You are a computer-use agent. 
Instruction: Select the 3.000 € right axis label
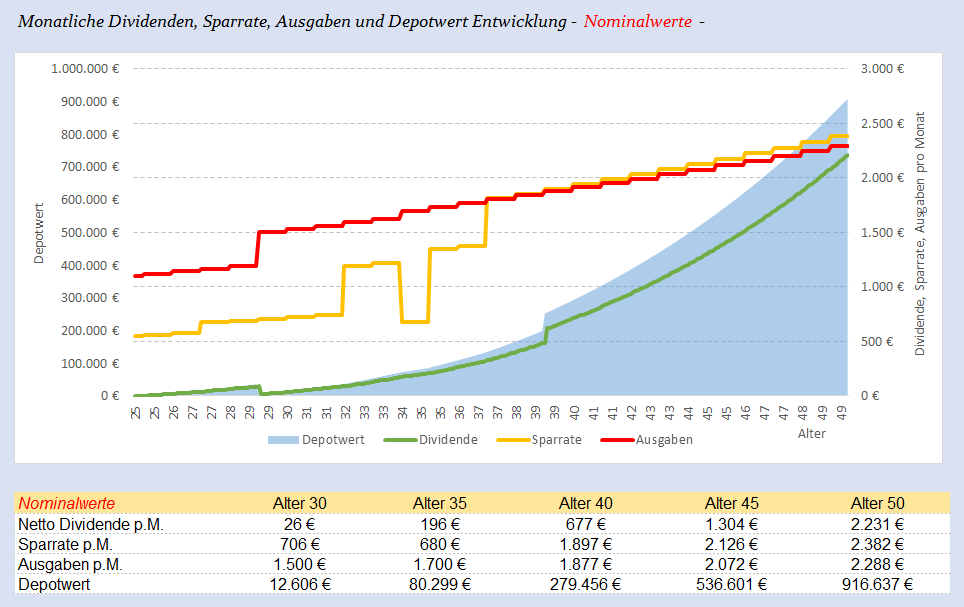coord(882,69)
